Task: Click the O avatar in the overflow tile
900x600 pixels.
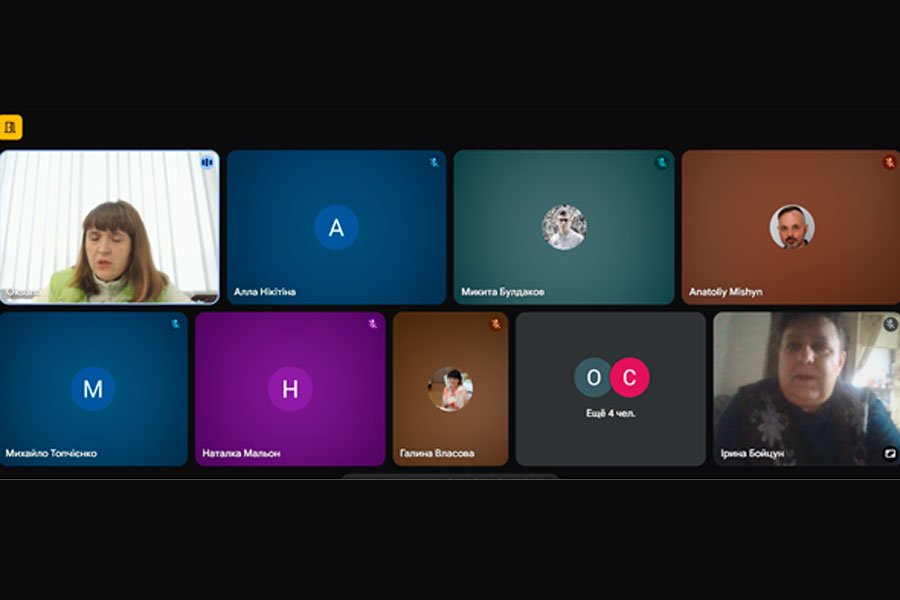Action: click(593, 377)
